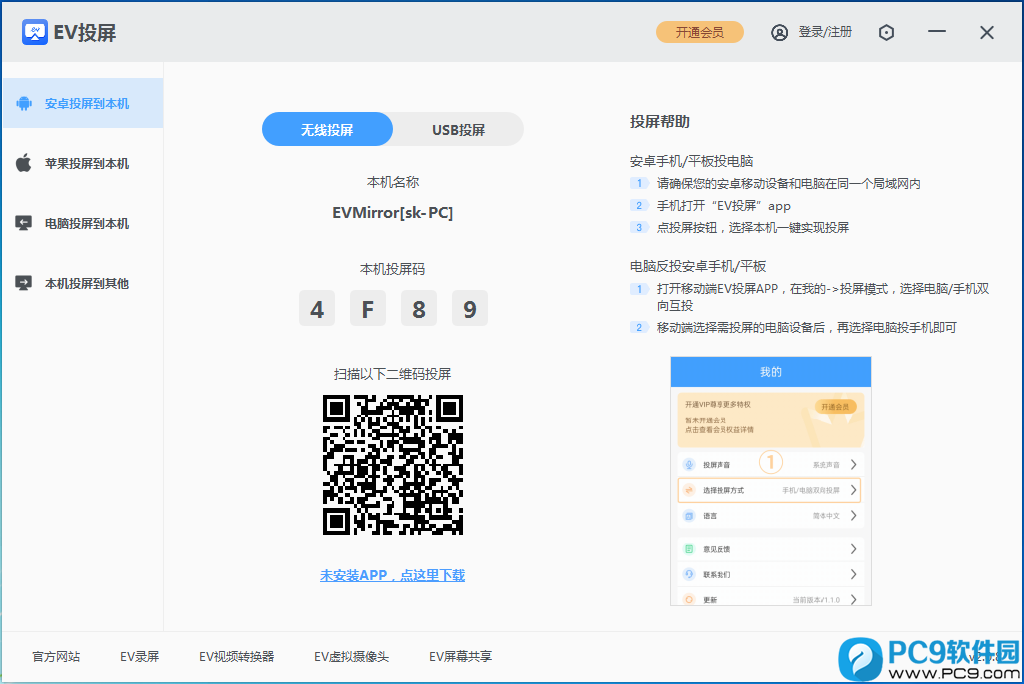Open EV视频转换器 link in footer

[236, 657]
